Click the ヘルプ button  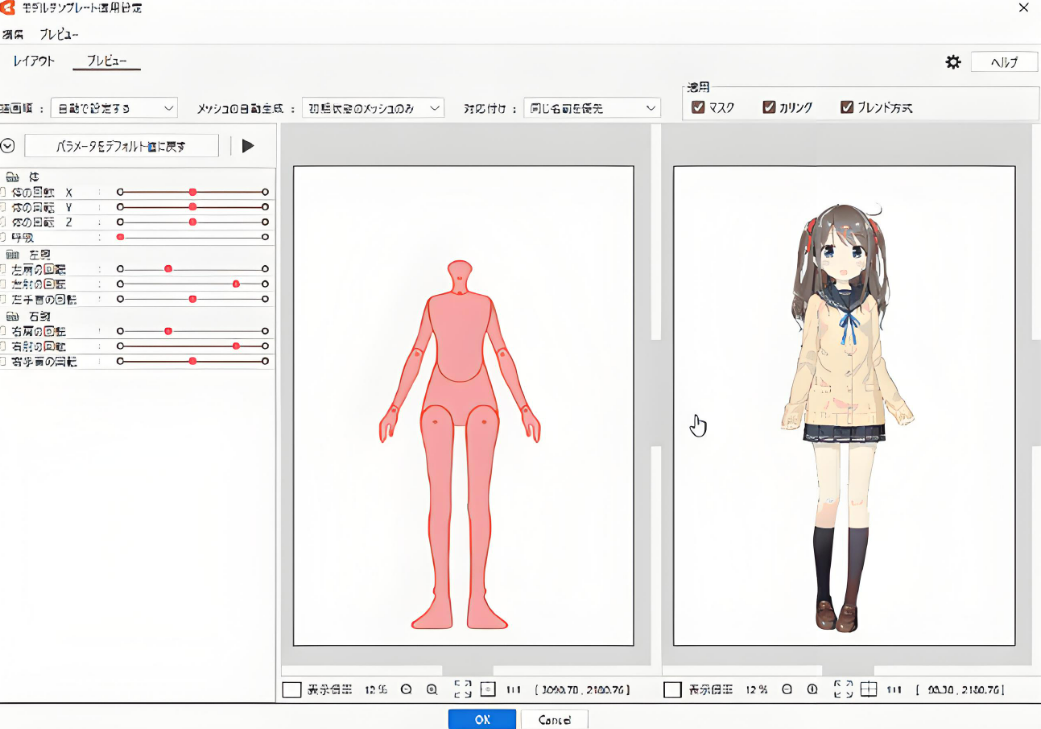point(1004,62)
